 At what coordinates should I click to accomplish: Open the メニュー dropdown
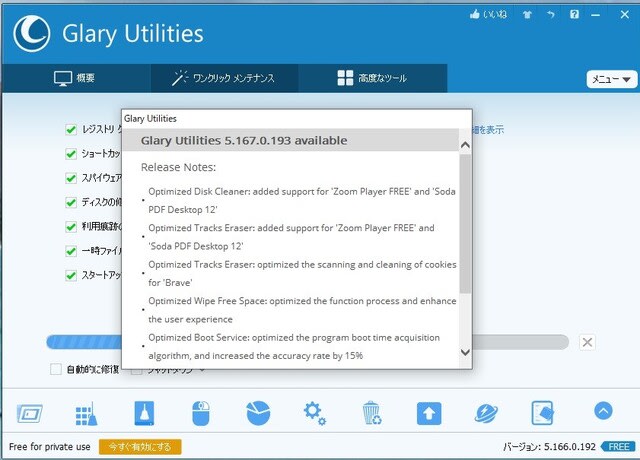611,79
